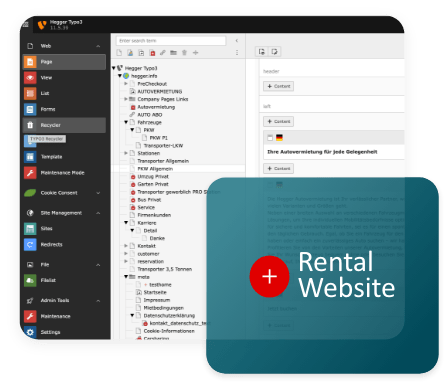448x386 pixels.
Task: Collapse the page tree panel chevron
Action: click(x=237, y=41)
